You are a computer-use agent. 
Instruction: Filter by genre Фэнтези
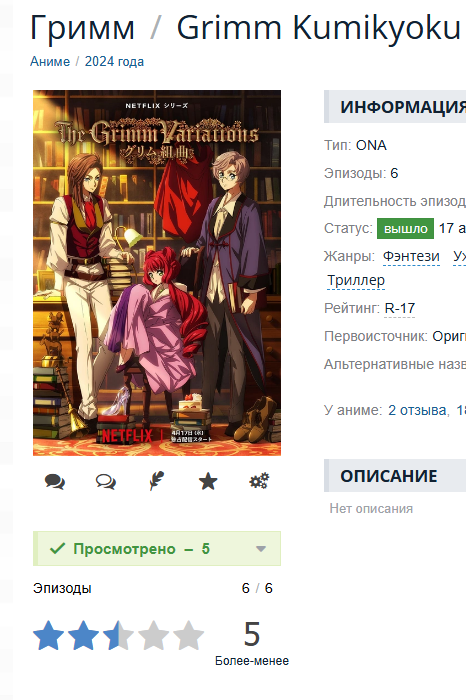(x=411, y=256)
